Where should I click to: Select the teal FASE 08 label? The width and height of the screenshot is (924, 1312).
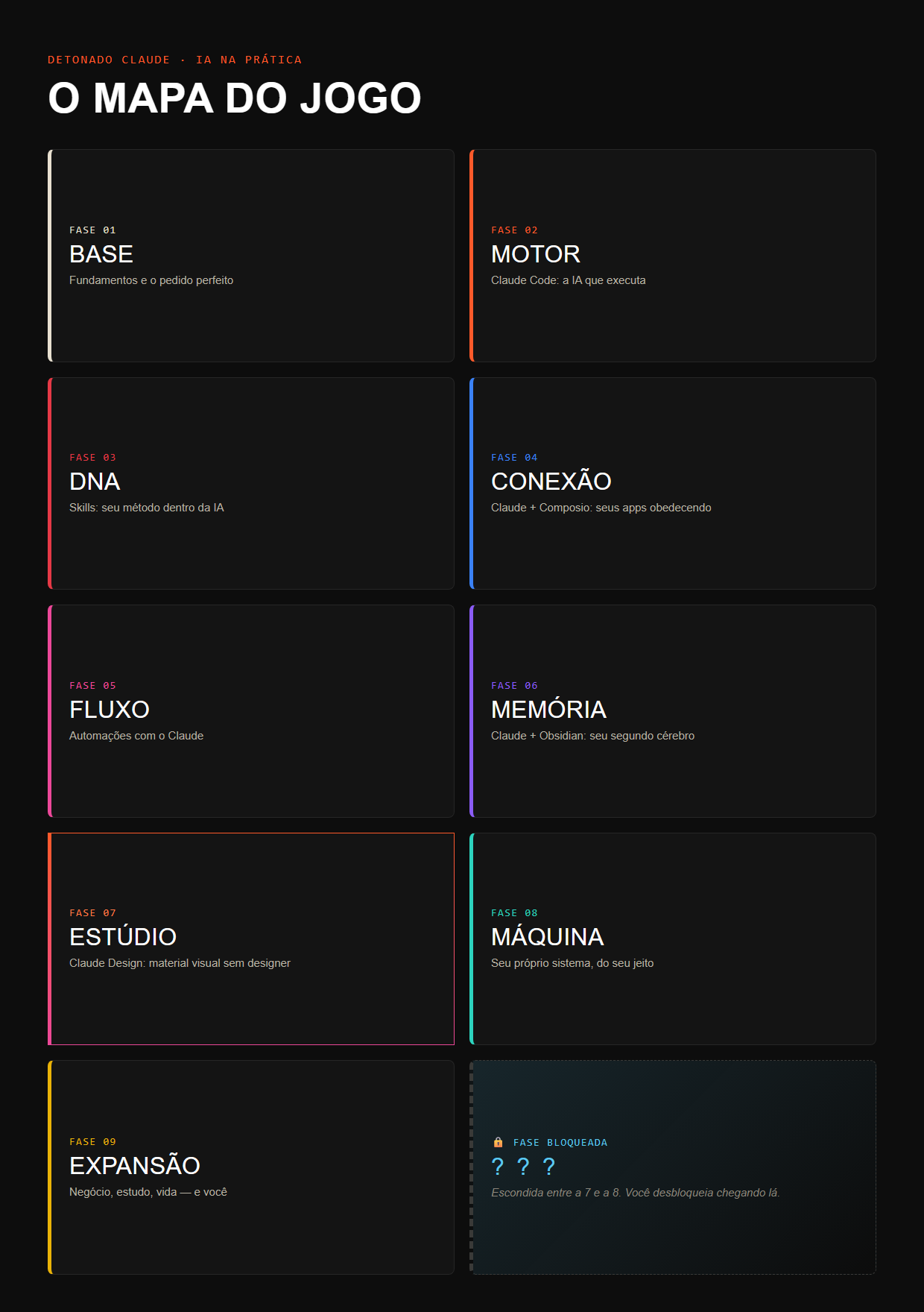point(514,913)
